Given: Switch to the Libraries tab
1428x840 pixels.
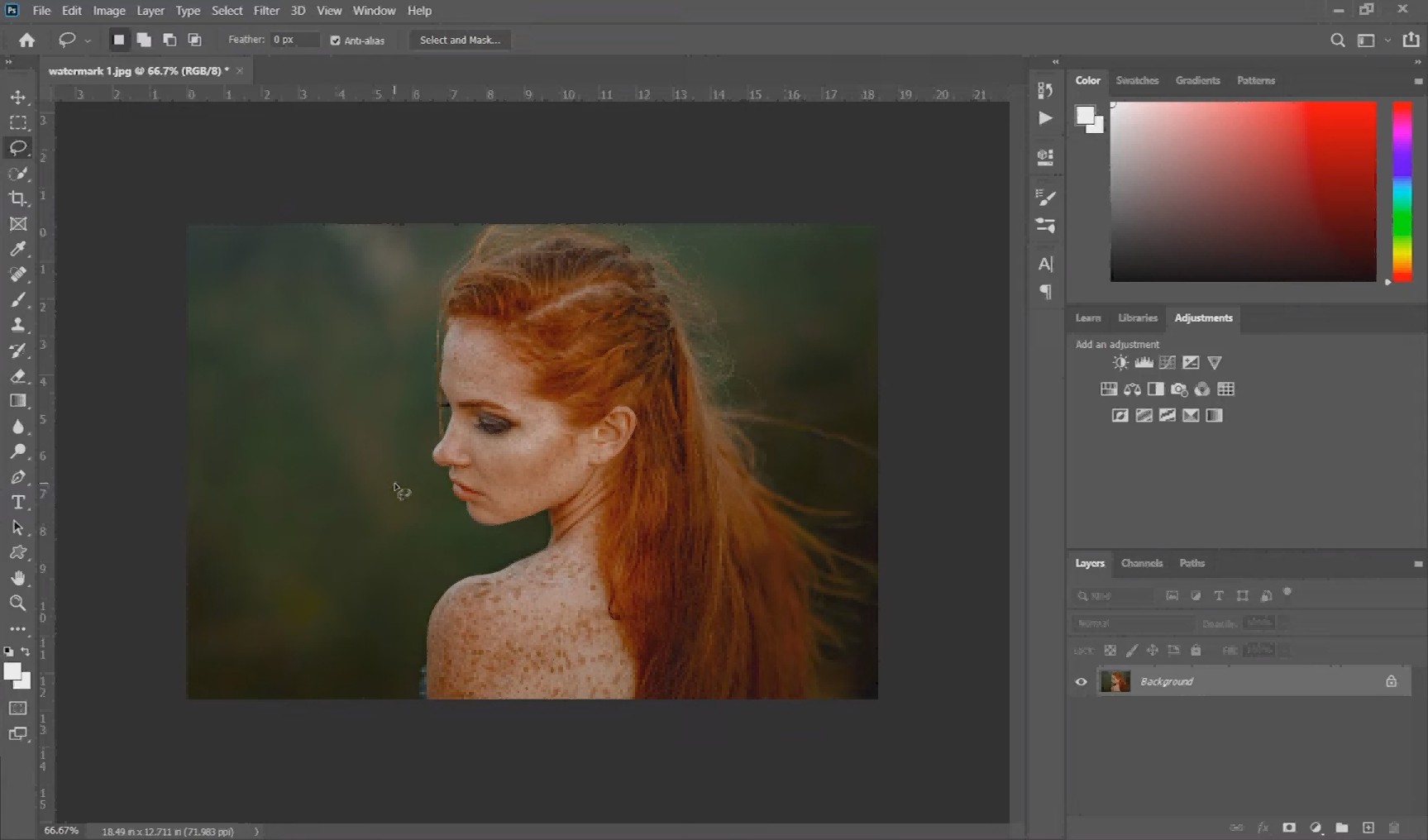Looking at the screenshot, I should coord(1138,317).
